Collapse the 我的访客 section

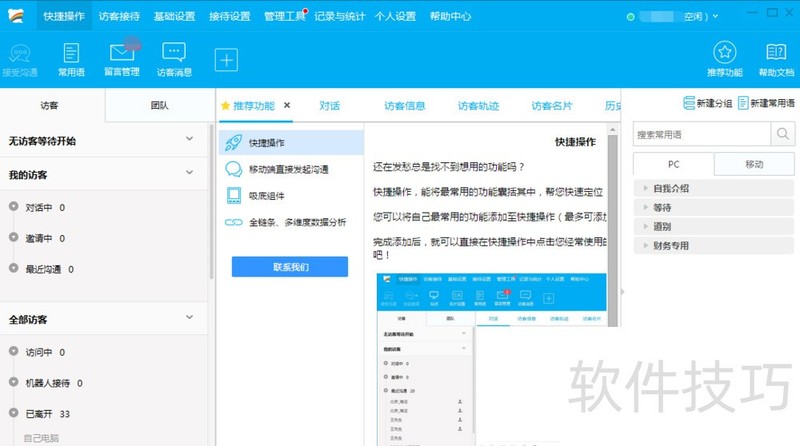tap(190, 175)
